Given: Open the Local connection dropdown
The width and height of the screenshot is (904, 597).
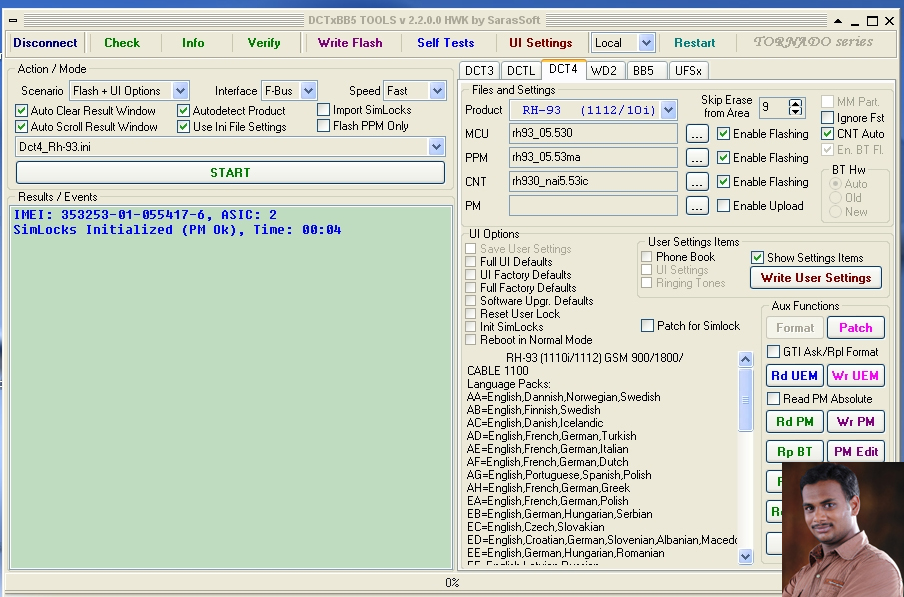Looking at the screenshot, I should pos(646,43).
